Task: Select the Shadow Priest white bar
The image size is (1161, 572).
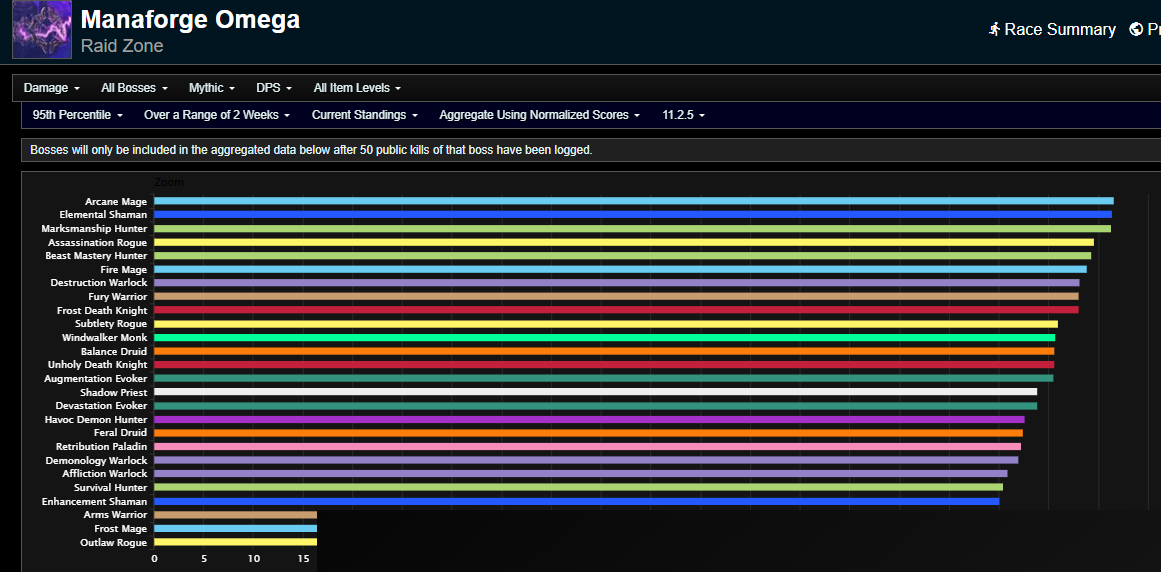Action: tap(595, 392)
